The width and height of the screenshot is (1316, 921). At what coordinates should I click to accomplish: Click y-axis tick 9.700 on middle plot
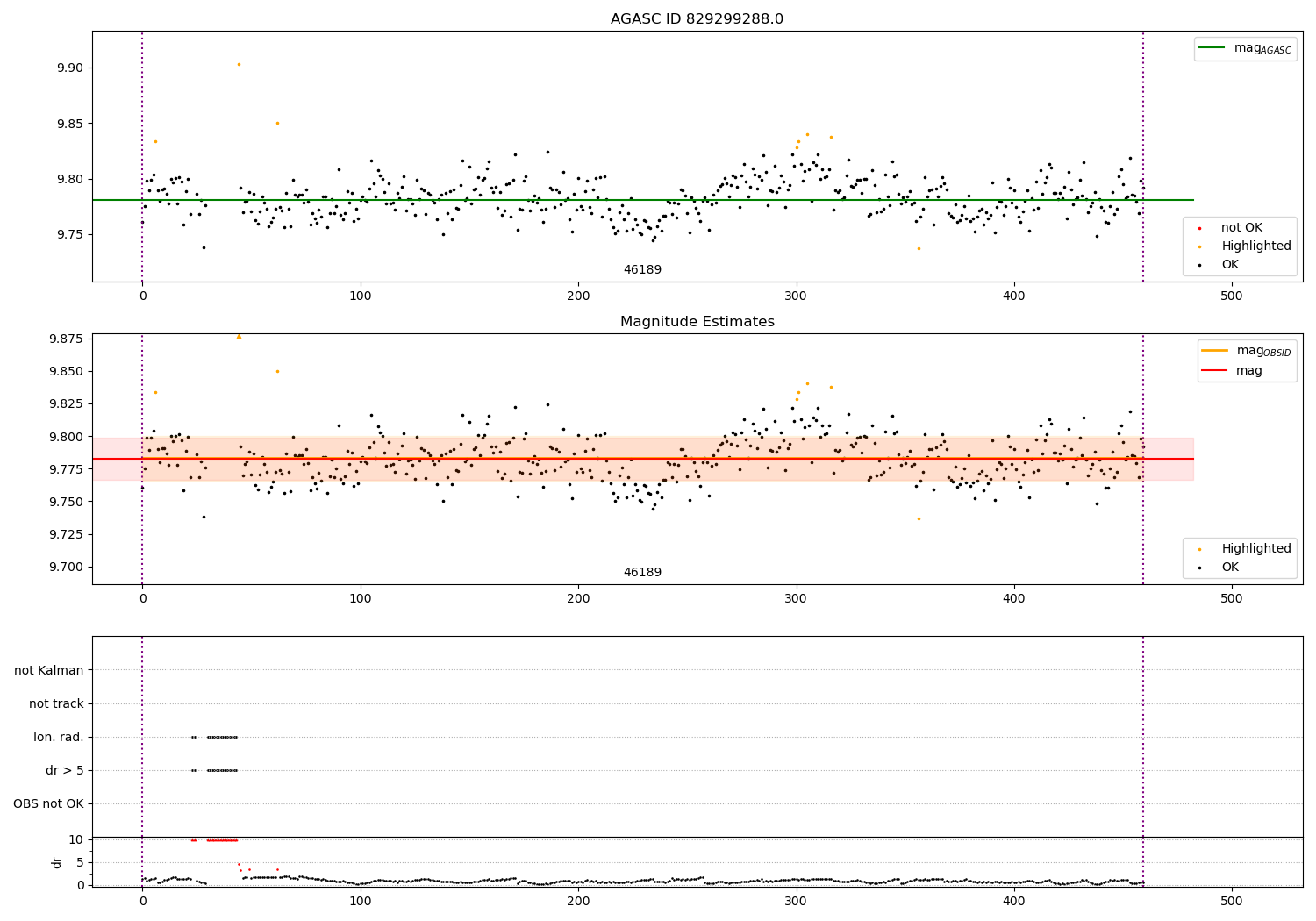point(65,567)
